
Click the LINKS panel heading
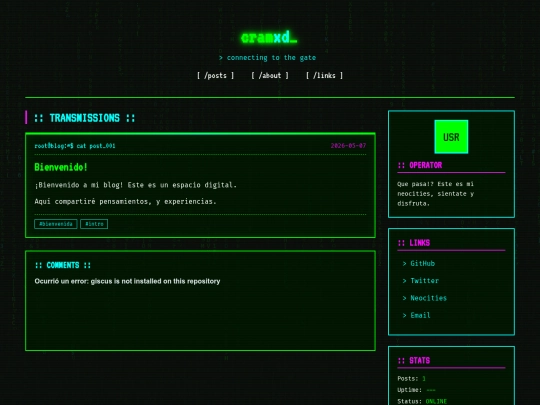414,243
